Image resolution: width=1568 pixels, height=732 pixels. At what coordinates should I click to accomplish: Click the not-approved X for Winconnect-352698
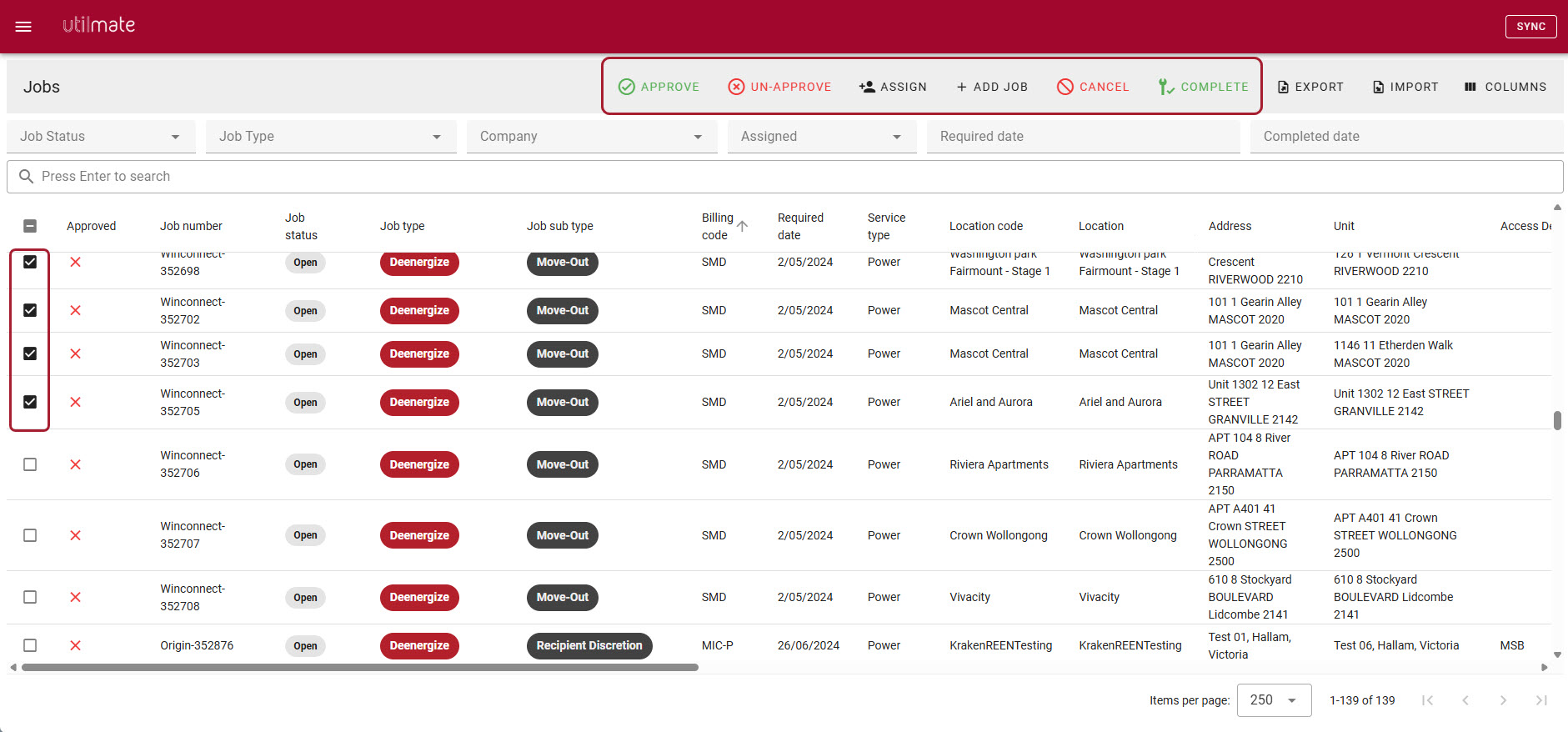pyautogui.click(x=75, y=262)
